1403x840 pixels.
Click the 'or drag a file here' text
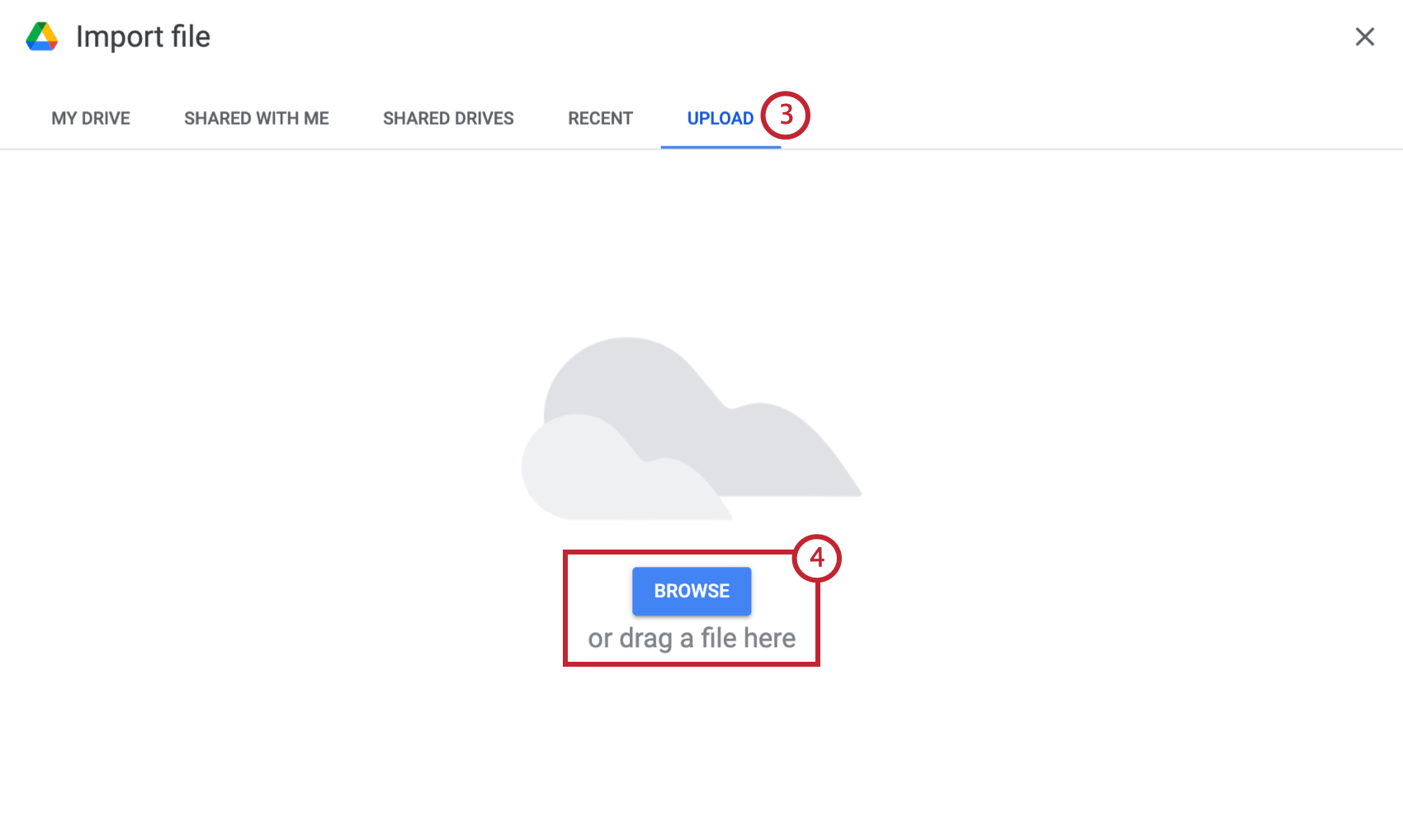(x=692, y=637)
